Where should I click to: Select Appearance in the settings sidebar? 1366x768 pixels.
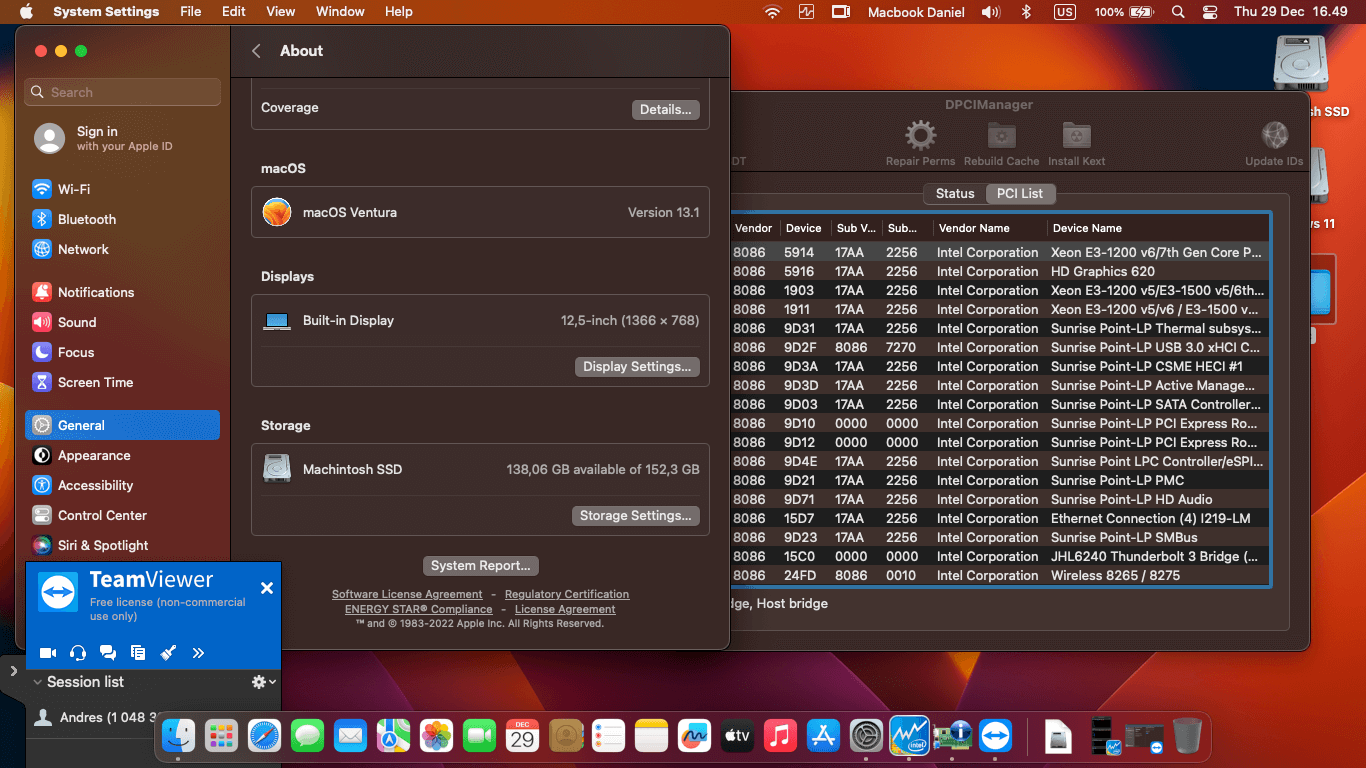(122, 455)
